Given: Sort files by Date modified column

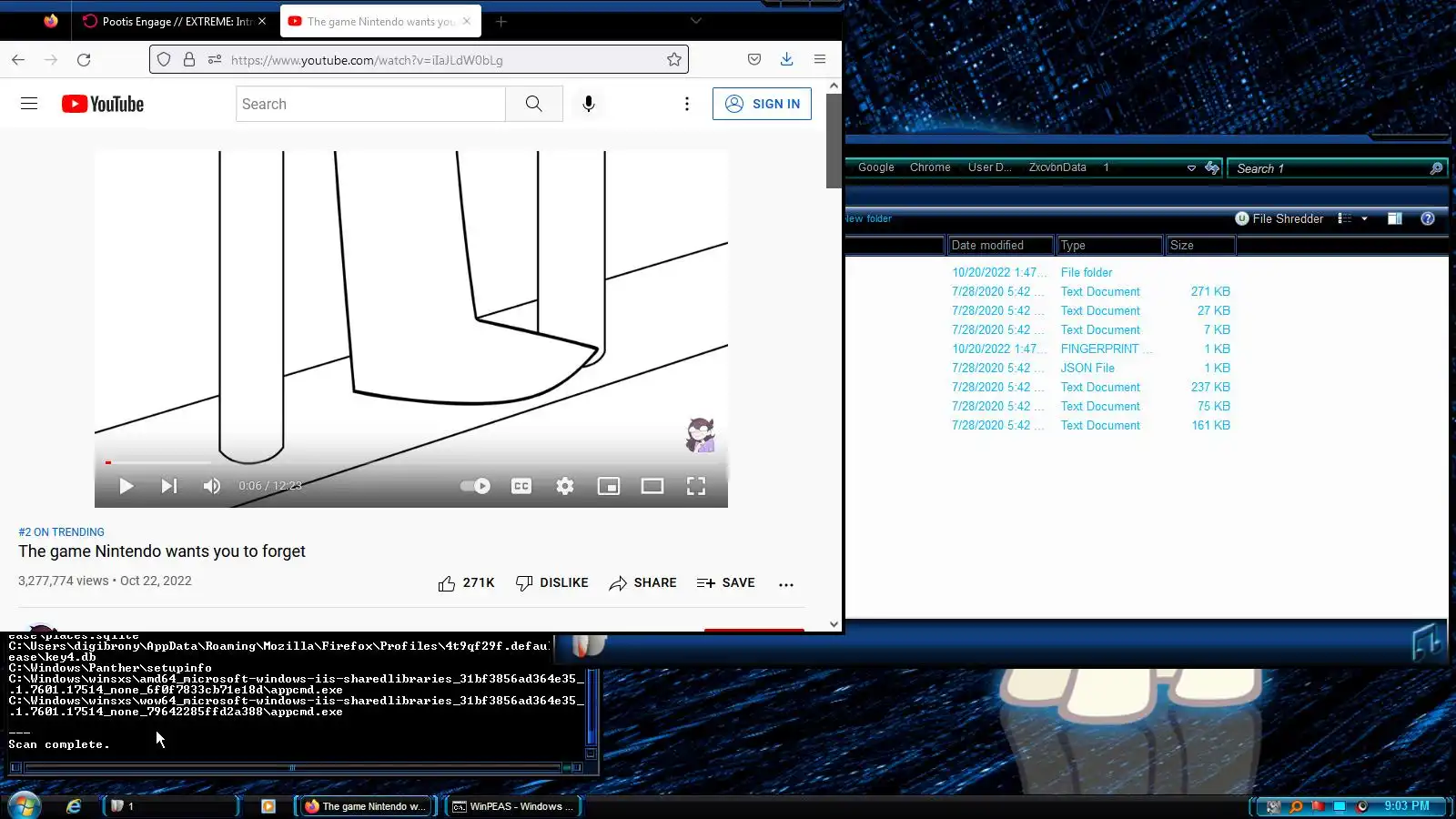Looking at the screenshot, I should pyautogui.click(x=1000, y=245).
